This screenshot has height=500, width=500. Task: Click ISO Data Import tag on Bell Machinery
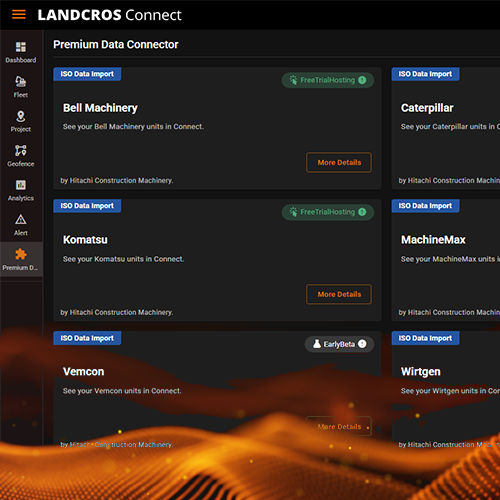pyautogui.click(x=87, y=74)
